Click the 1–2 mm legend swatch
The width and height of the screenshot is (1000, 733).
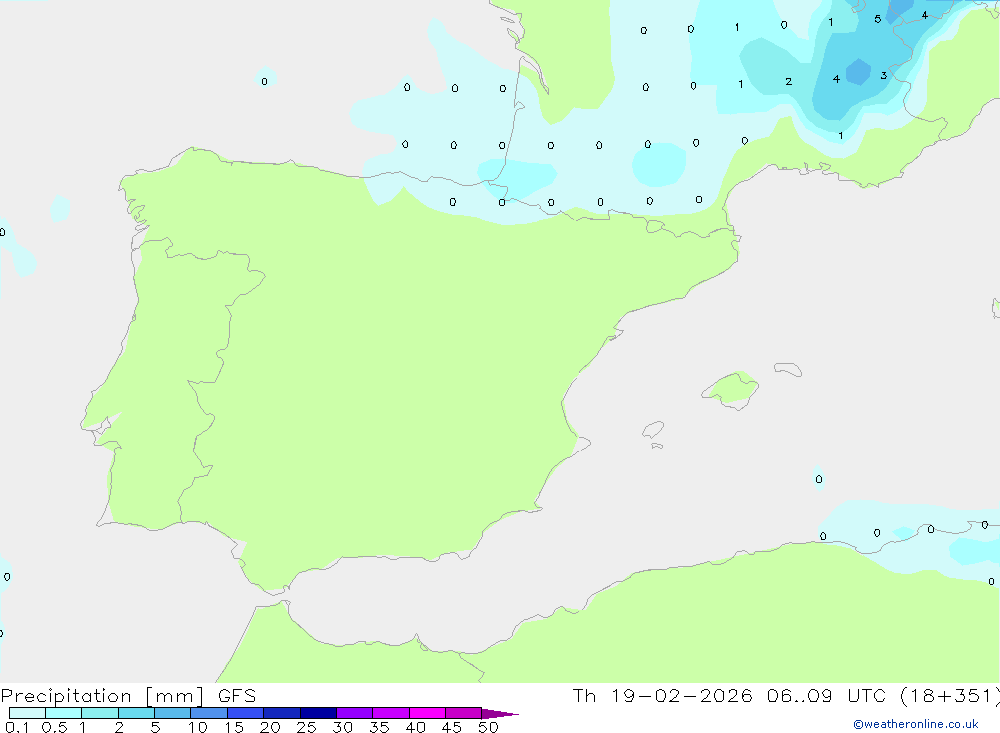pos(99,713)
